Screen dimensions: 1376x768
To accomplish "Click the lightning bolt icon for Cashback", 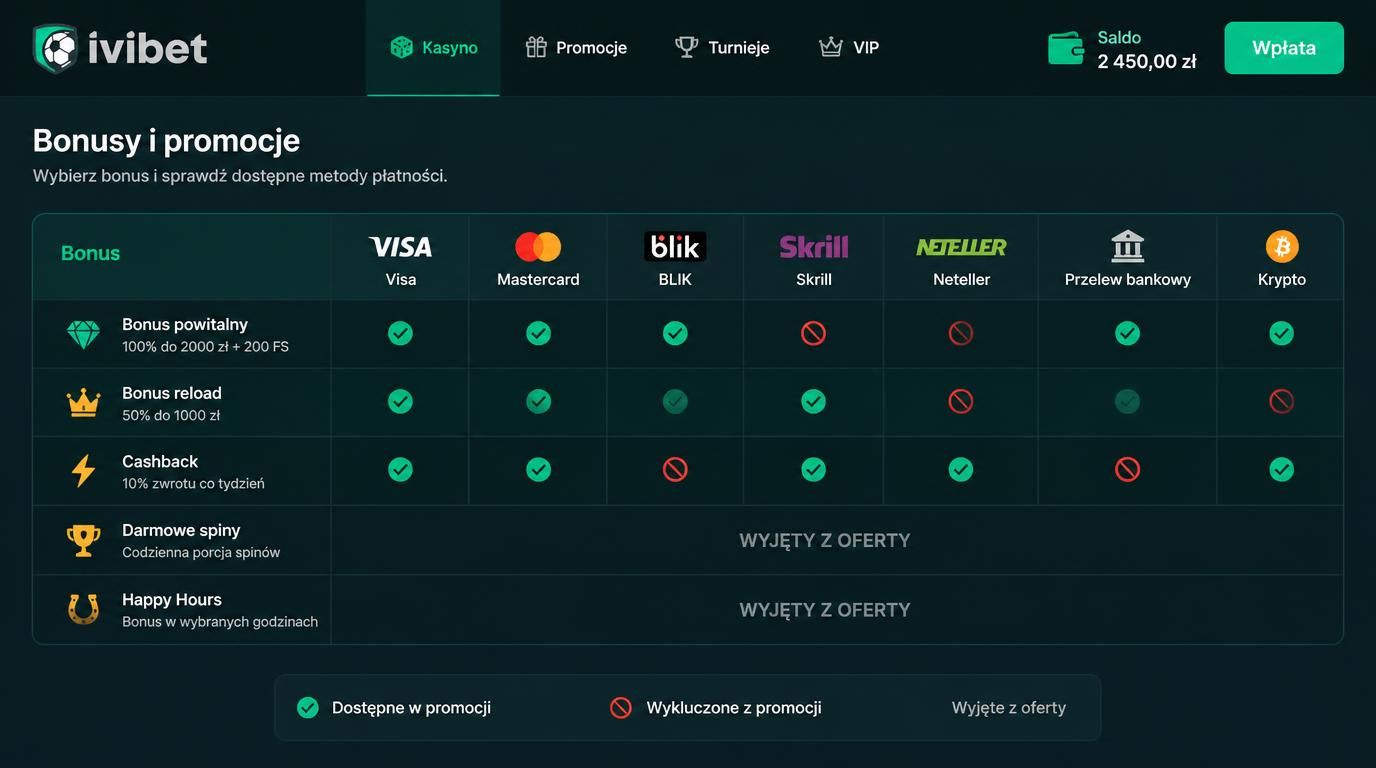I will coord(83,471).
